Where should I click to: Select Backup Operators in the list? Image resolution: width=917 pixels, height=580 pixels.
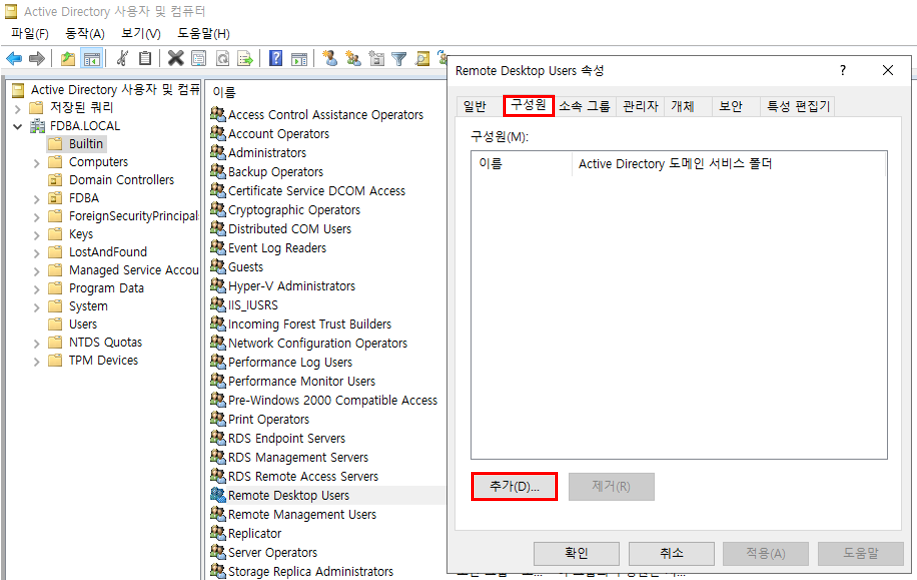[275, 172]
